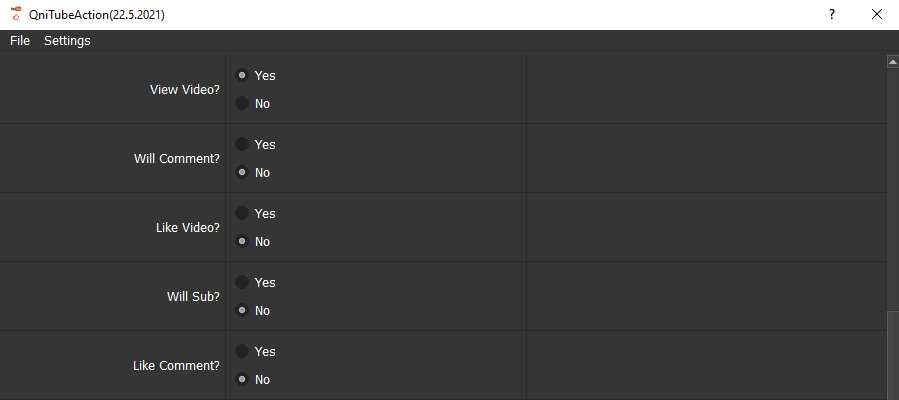Click the QniTubeAction app icon in title bar

pos(15,14)
